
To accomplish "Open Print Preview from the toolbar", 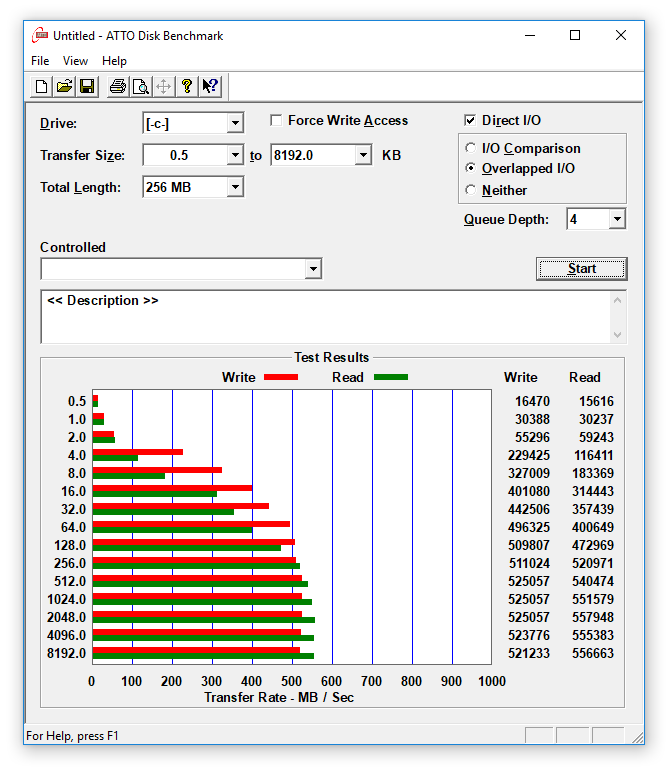I will (x=141, y=86).
